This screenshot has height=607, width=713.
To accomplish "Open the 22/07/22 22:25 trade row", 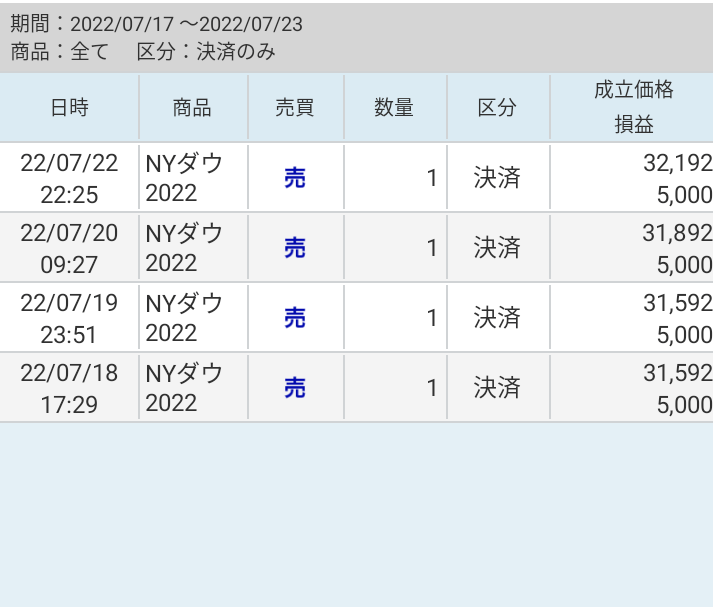I will (356, 178).
